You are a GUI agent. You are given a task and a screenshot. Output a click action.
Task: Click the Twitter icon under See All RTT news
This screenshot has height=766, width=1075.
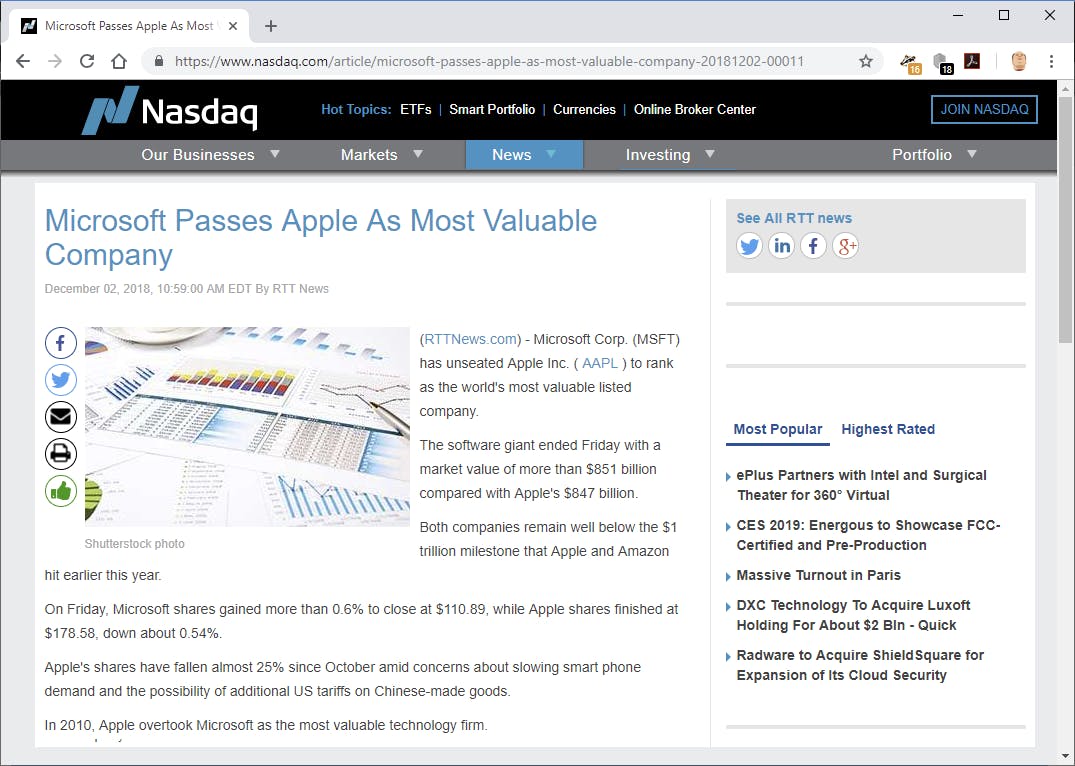click(749, 246)
